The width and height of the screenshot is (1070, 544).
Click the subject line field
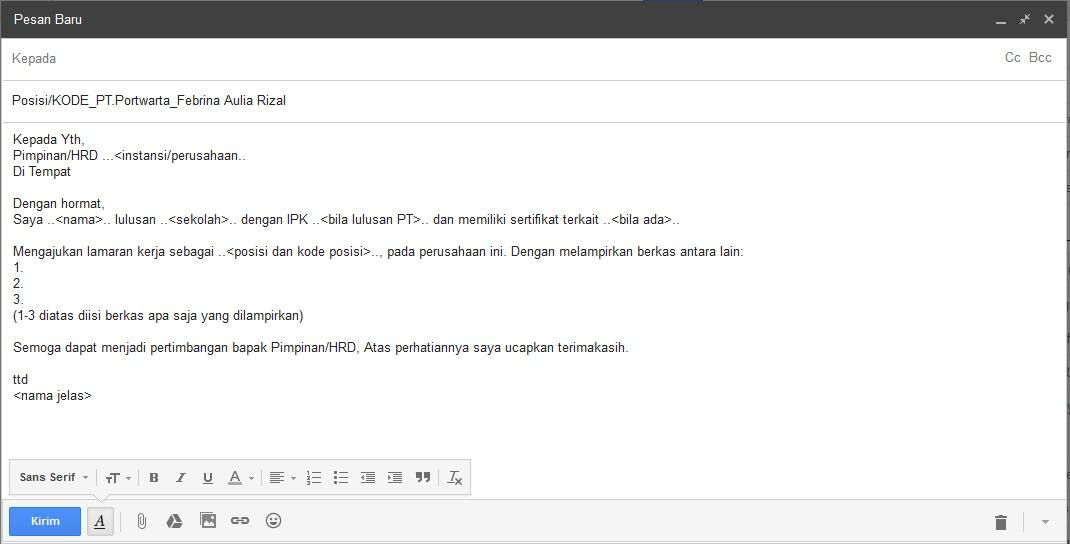pos(535,101)
